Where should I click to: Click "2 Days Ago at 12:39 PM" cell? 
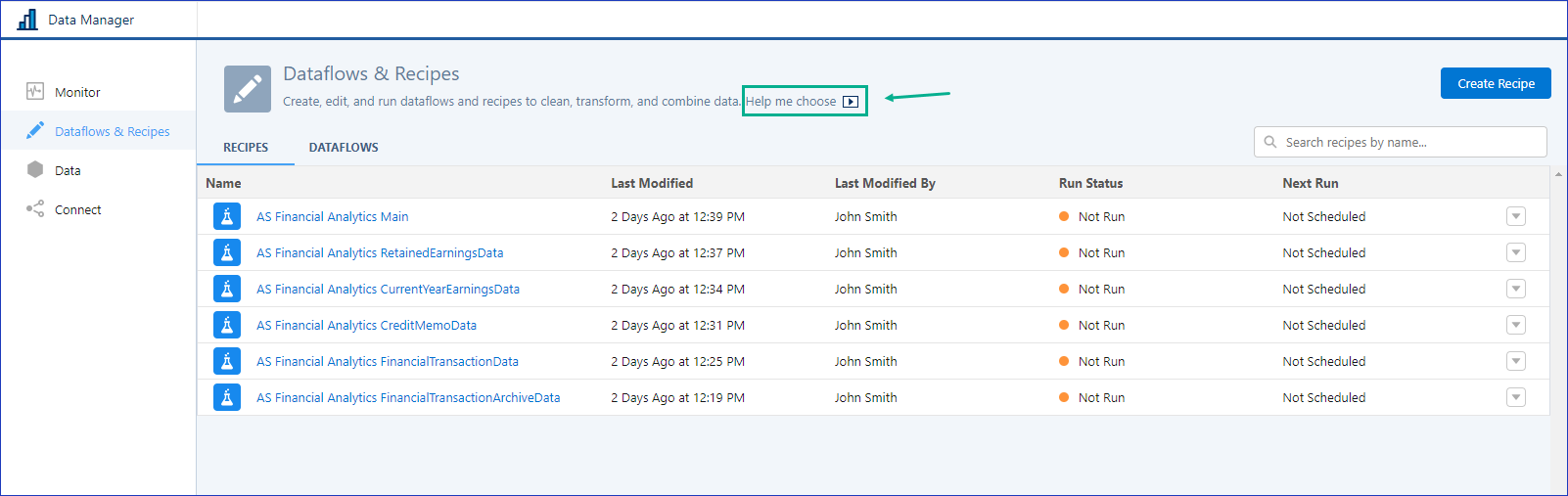(677, 217)
